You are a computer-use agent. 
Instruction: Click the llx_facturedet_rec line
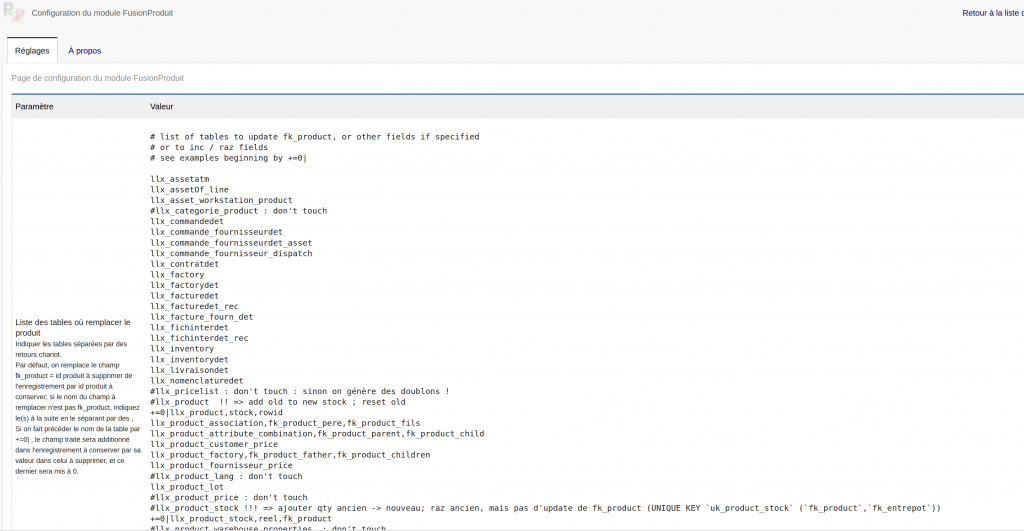click(x=194, y=306)
